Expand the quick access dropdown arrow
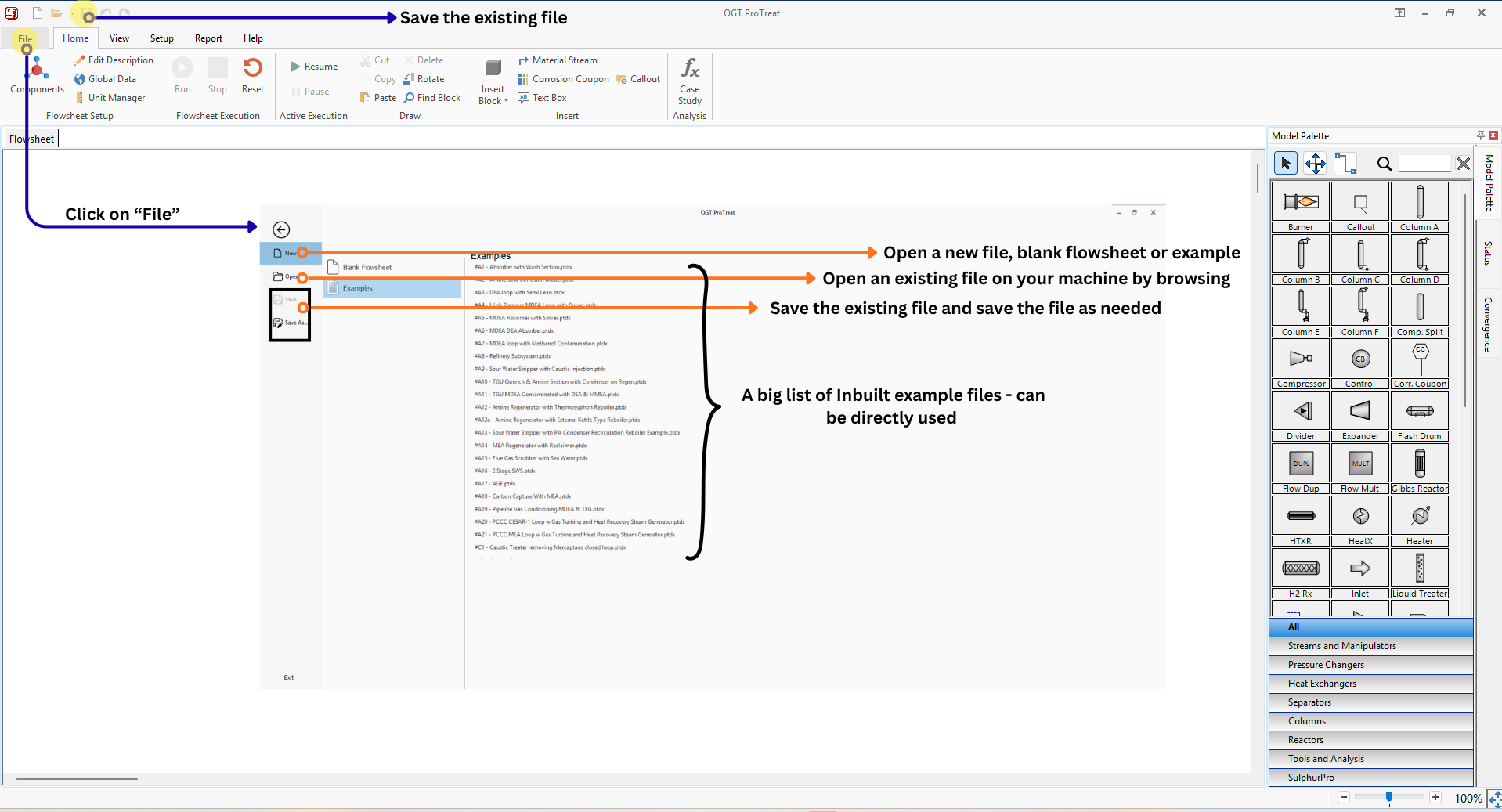Image resolution: width=1502 pixels, height=812 pixels. [x=72, y=14]
